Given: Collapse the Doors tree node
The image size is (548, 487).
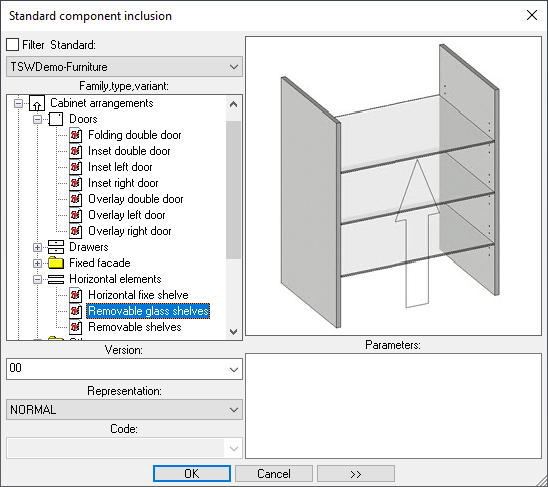Looking at the screenshot, I should click(x=37, y=120).
